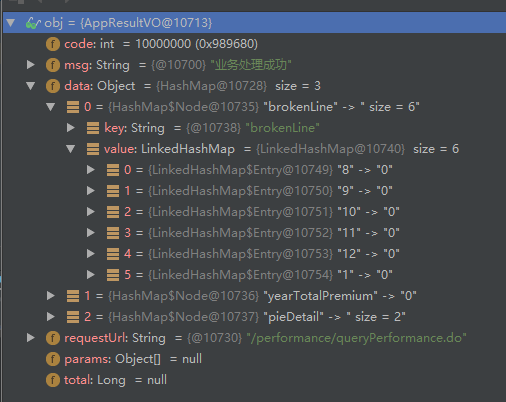Click the stacked-bars icon beside value: LinkedHashMap
506x402 pixels.
click(93, 149)
